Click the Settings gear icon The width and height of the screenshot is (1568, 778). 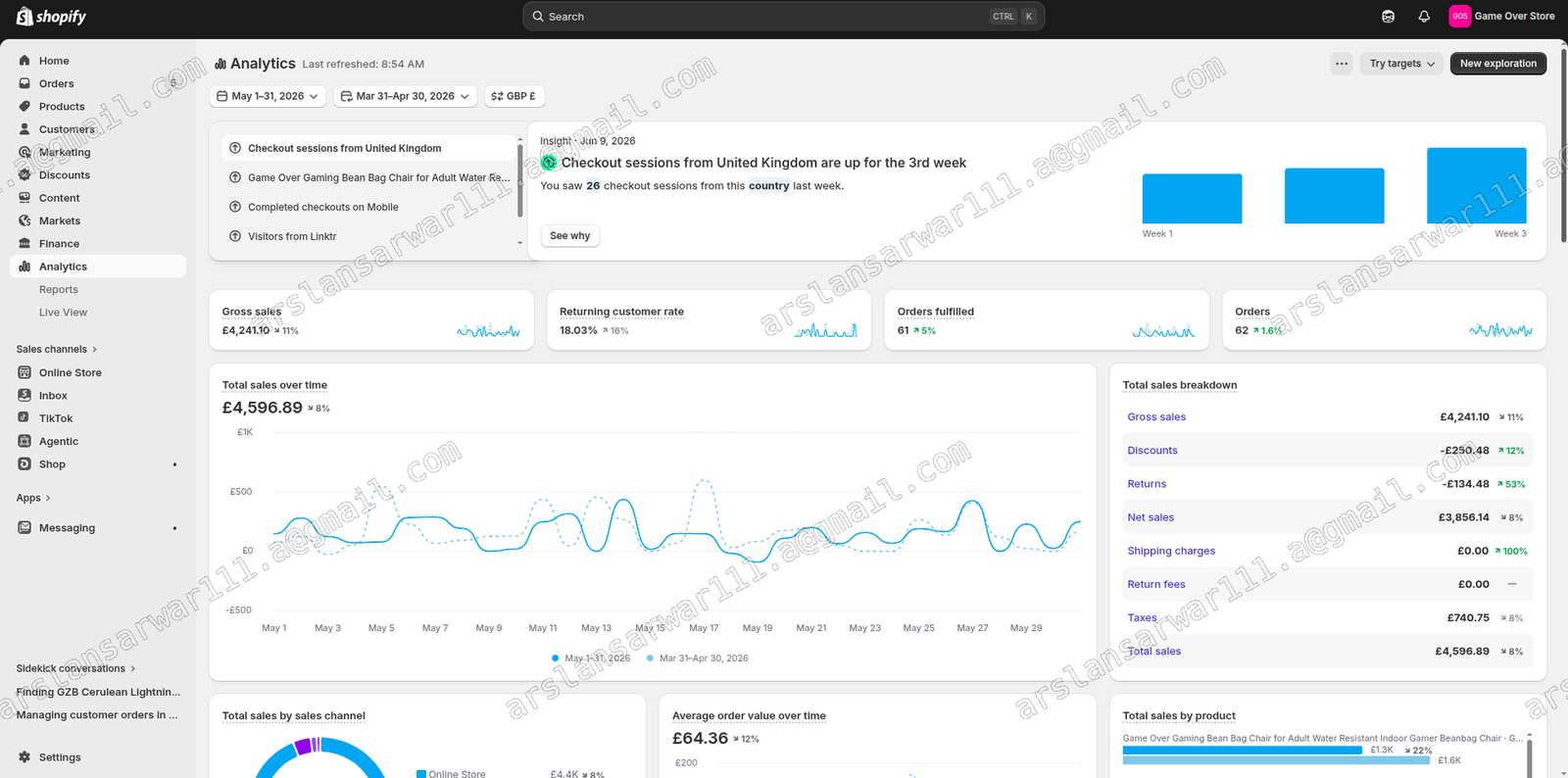[24, 757]
